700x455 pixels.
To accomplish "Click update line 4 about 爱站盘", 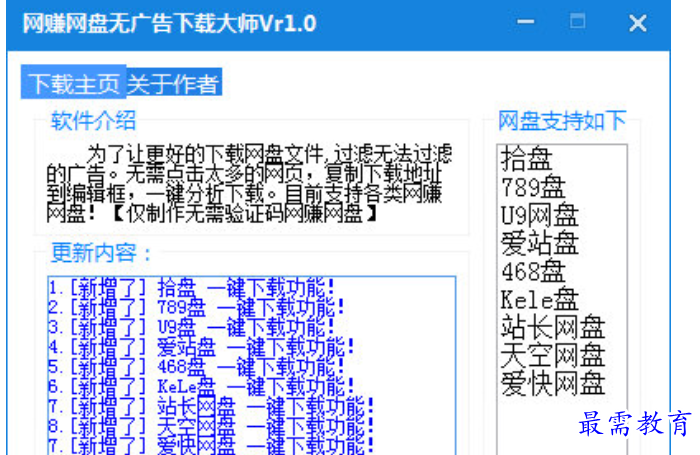I will (x=202, y=347).
